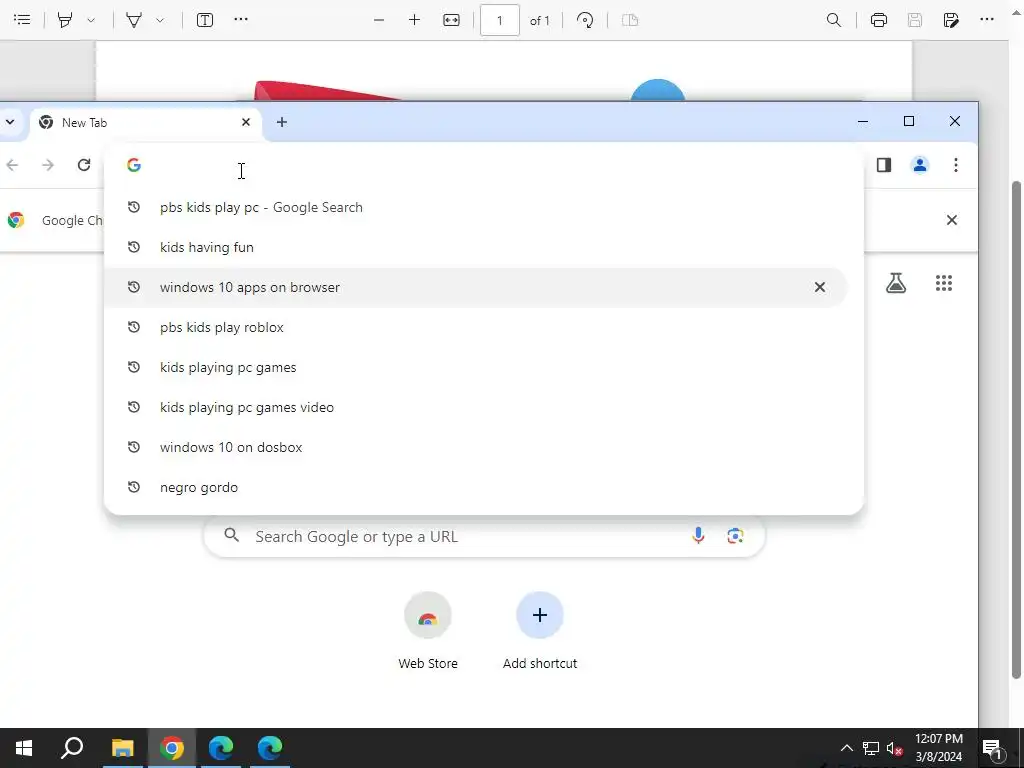Image resolution: width=1024 pixels, height=768 pixels.
Task: Open the Windows Start menu
Action: [24, 748]
